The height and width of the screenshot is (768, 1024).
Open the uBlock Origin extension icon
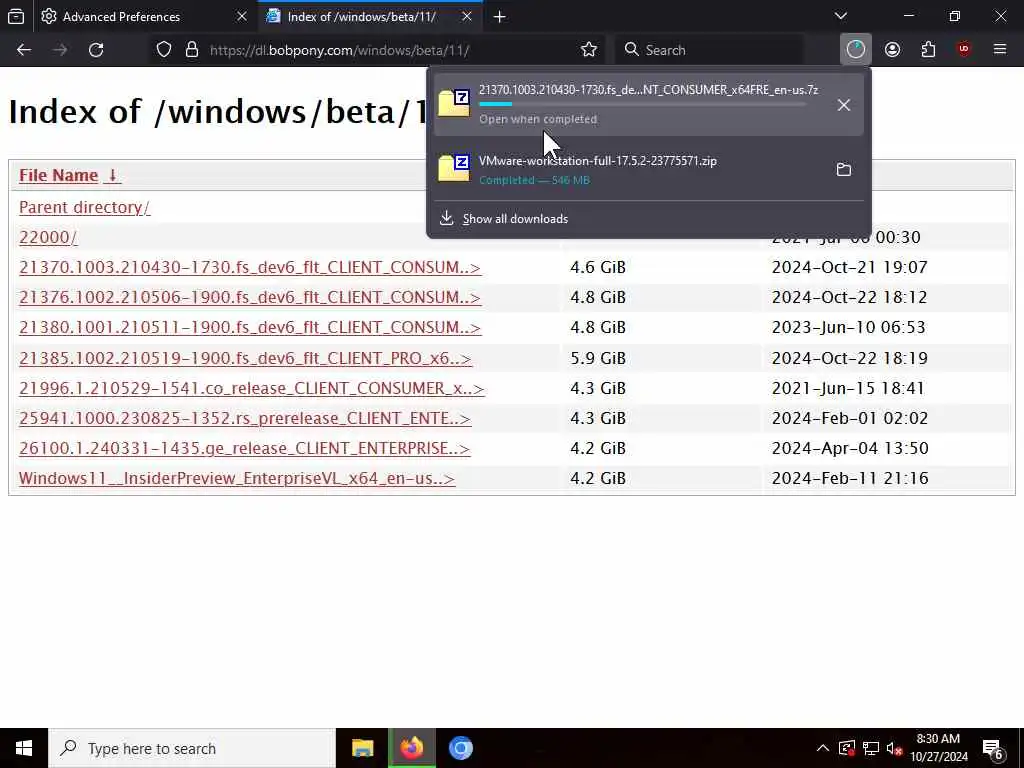point(964,50)
